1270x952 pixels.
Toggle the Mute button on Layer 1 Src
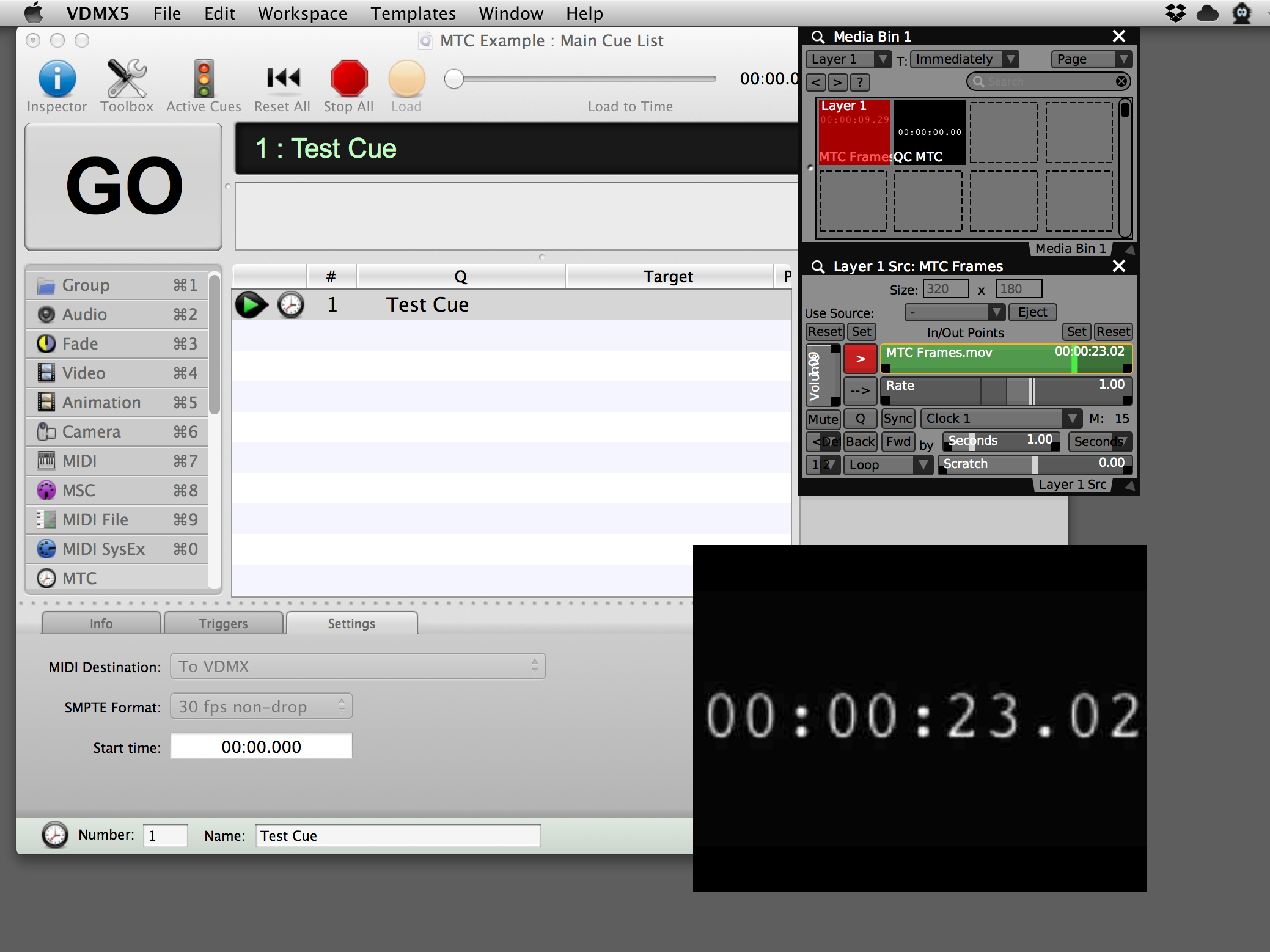(x=823, y=419)
